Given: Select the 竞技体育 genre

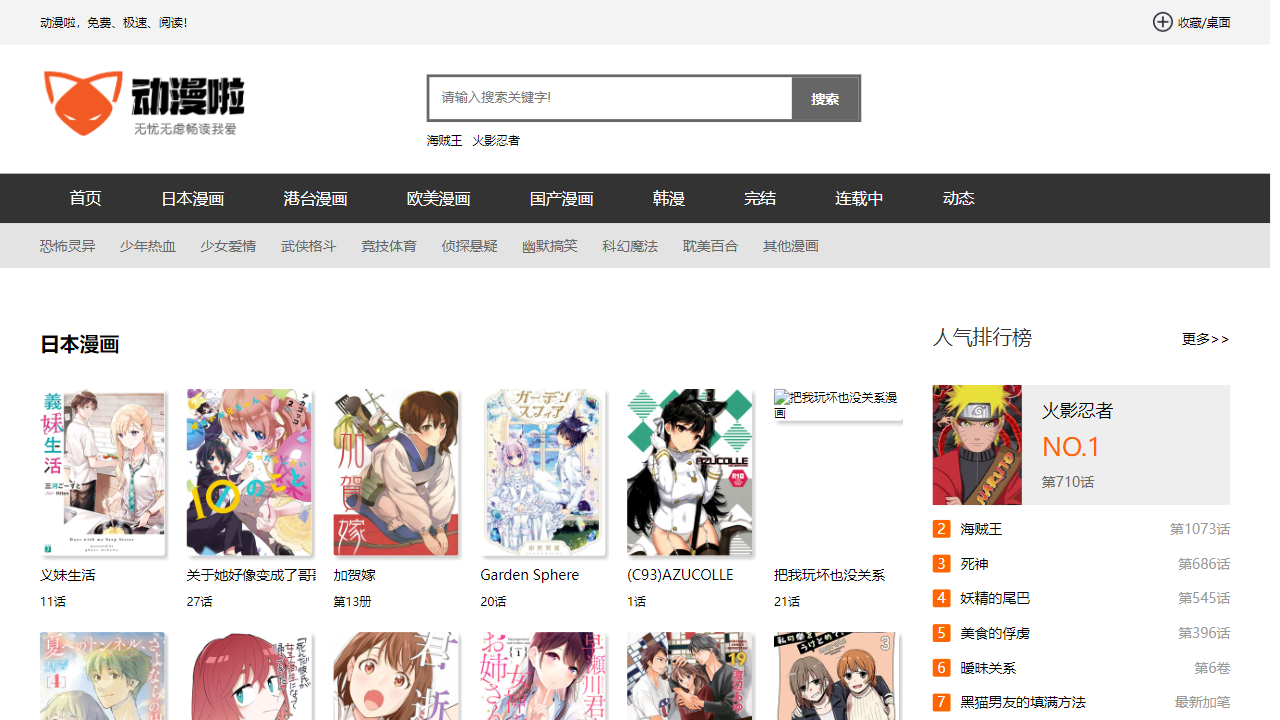Looking at the screenshot, I should (x=389, y=246).
